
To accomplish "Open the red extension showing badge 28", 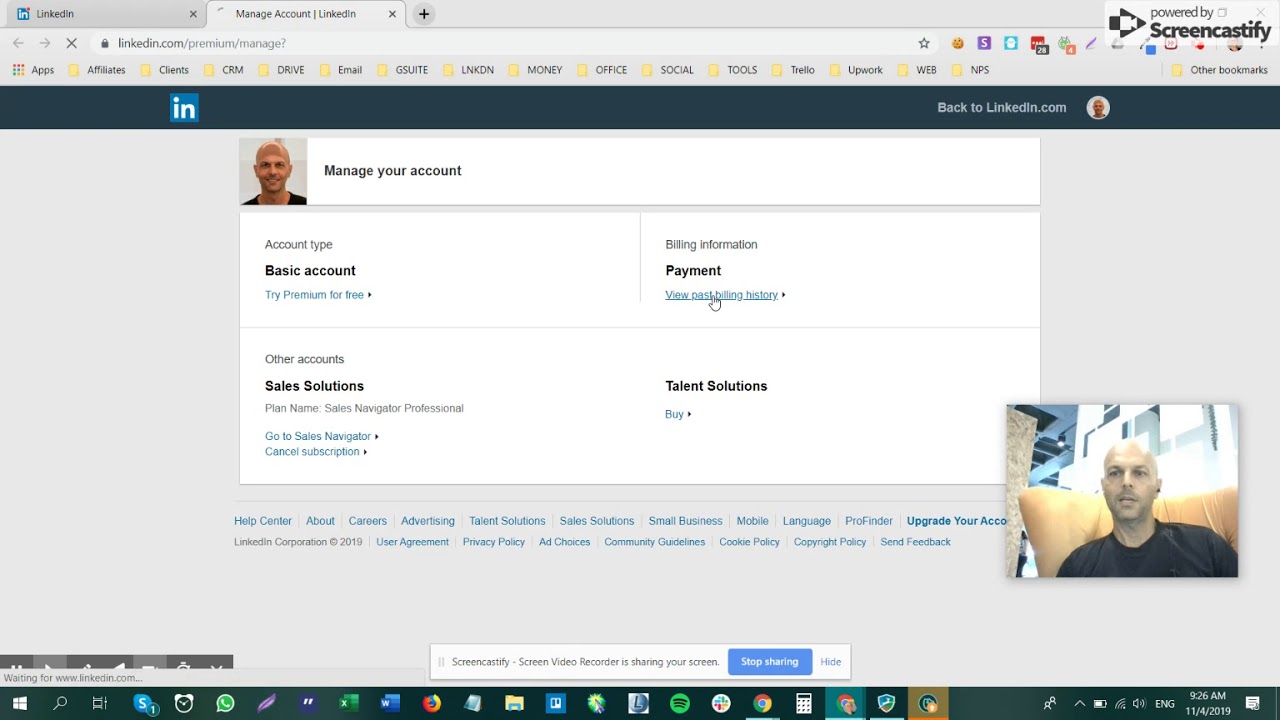I will 1039,44.
